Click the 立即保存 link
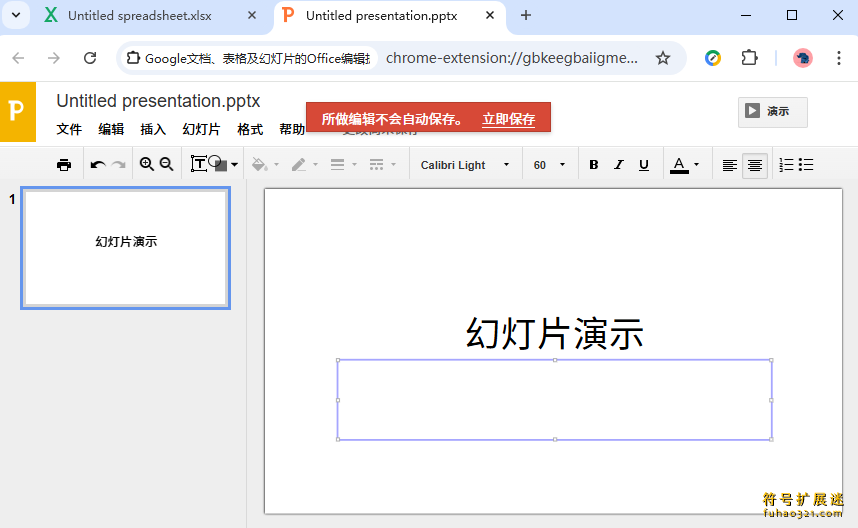The image size is (858, 528). click(508, 119)
